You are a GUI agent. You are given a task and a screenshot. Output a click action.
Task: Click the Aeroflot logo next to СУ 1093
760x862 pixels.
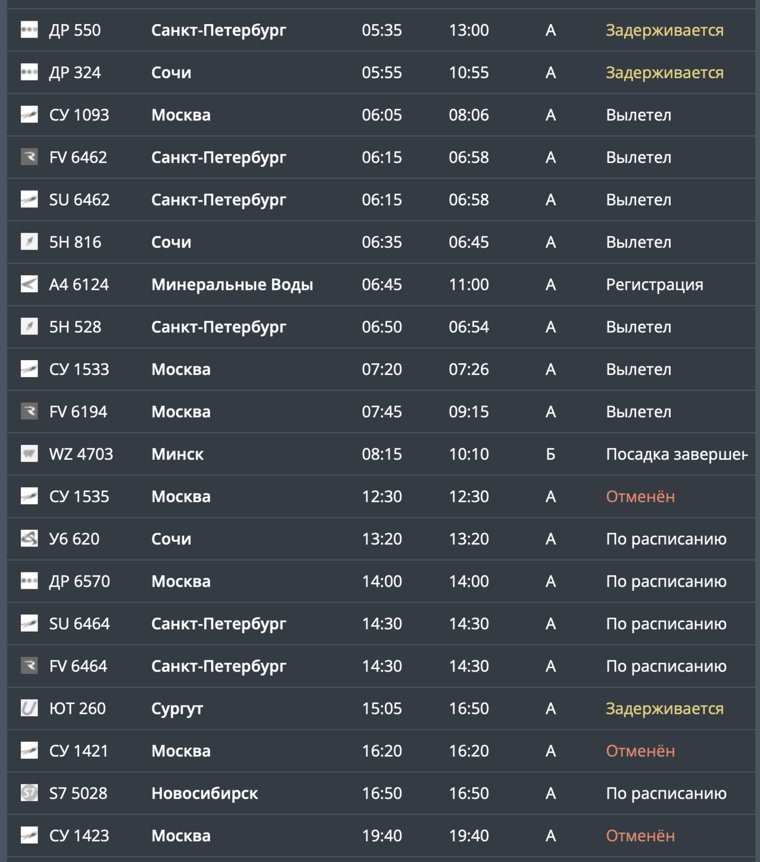tap(29, 115)
